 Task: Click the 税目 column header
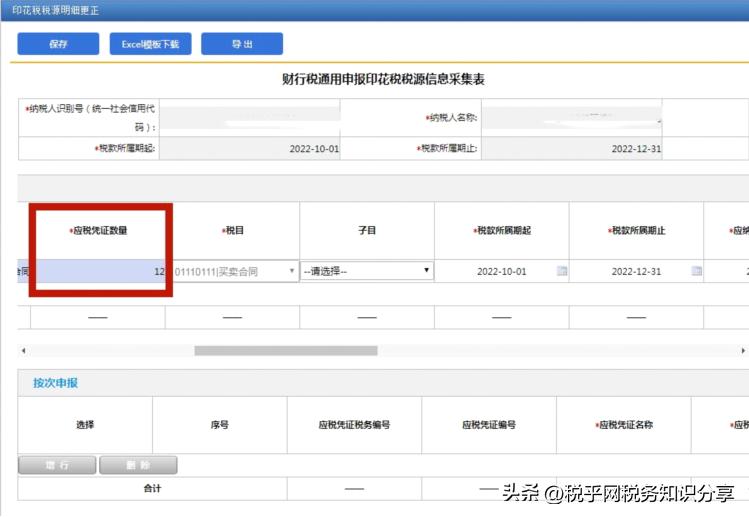(x=233, y=230)
